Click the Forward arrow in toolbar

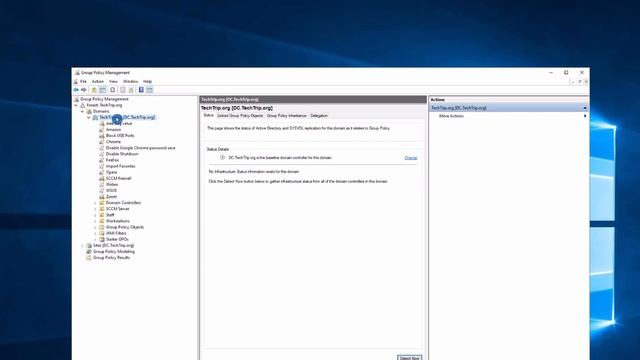[x=84, y=90]
